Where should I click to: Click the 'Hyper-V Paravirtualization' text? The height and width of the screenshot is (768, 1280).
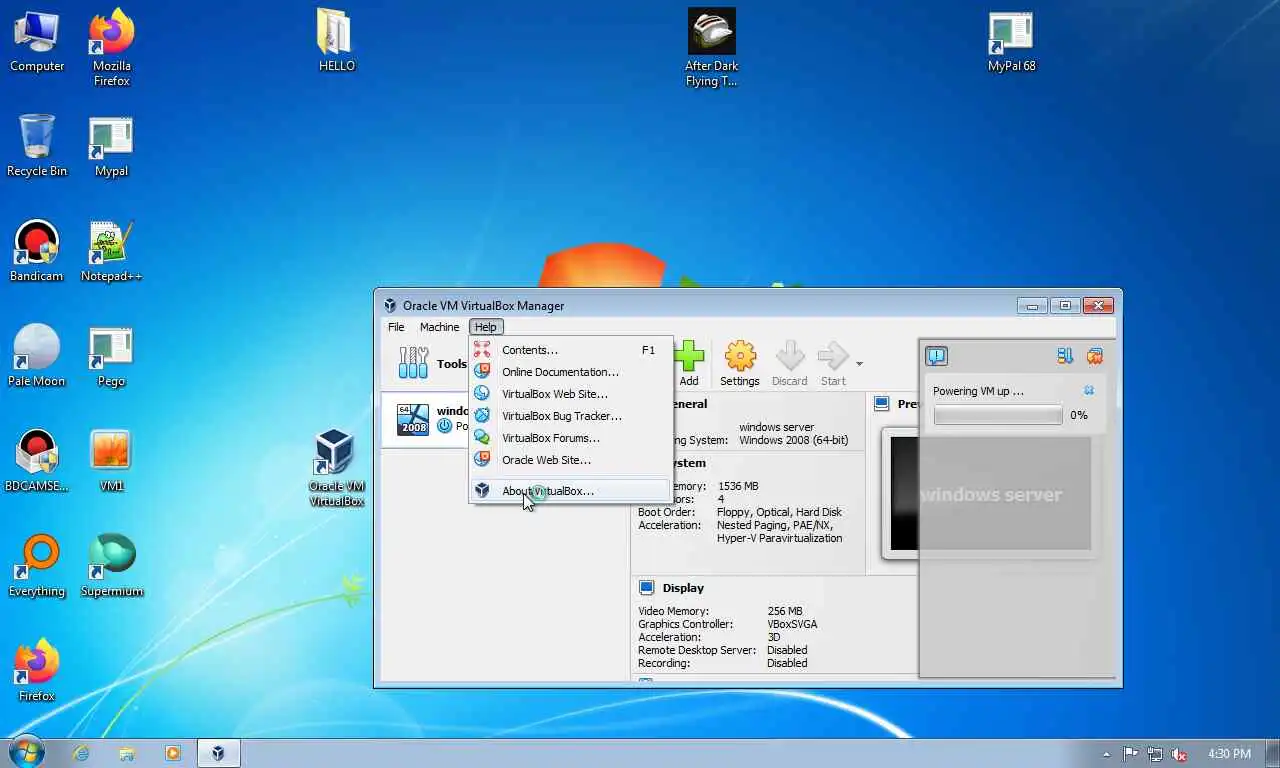(x=779, y=538)
